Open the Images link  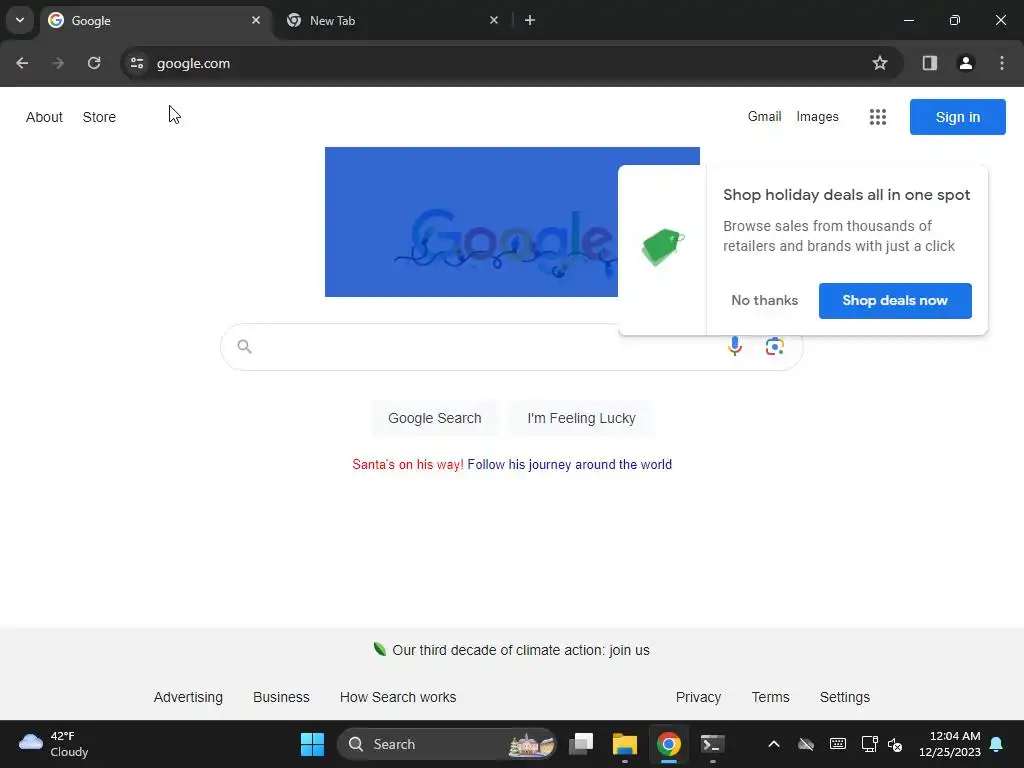[818, 116]
